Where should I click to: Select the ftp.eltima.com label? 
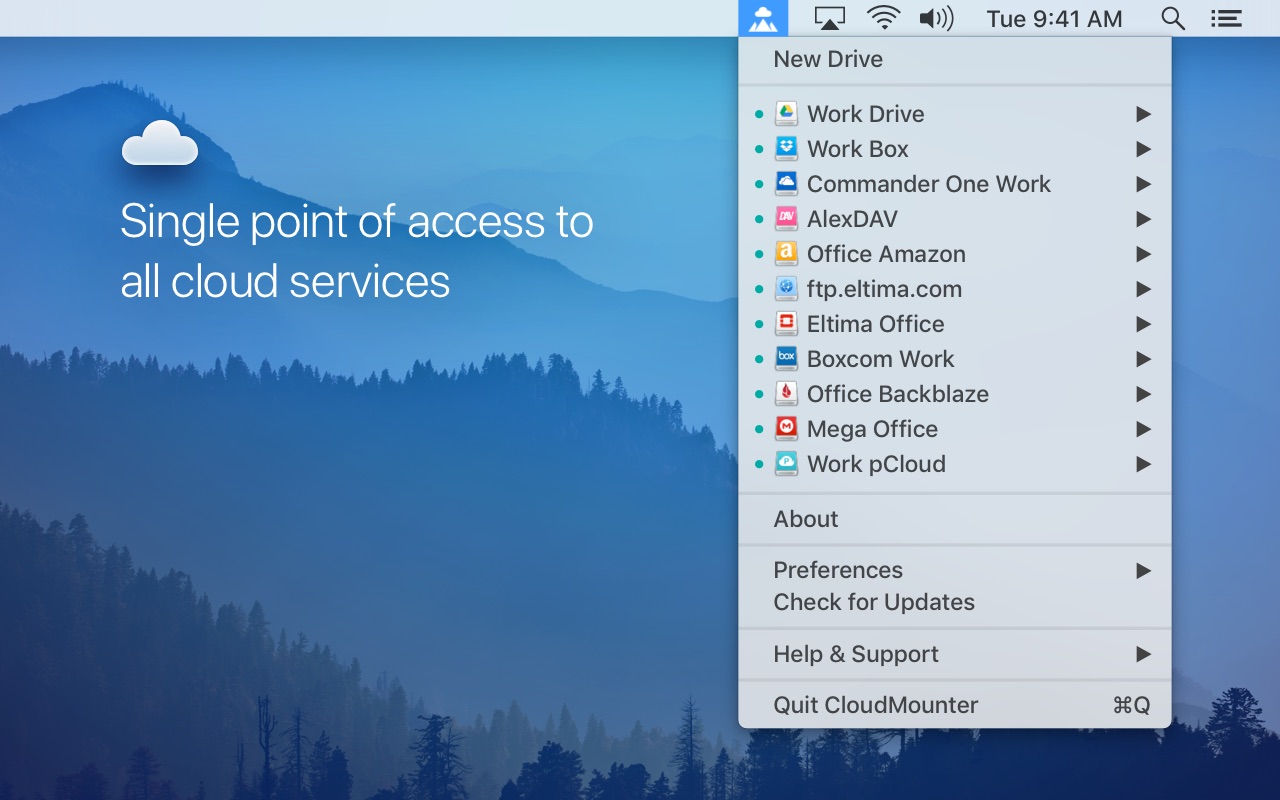pos(885,289)
